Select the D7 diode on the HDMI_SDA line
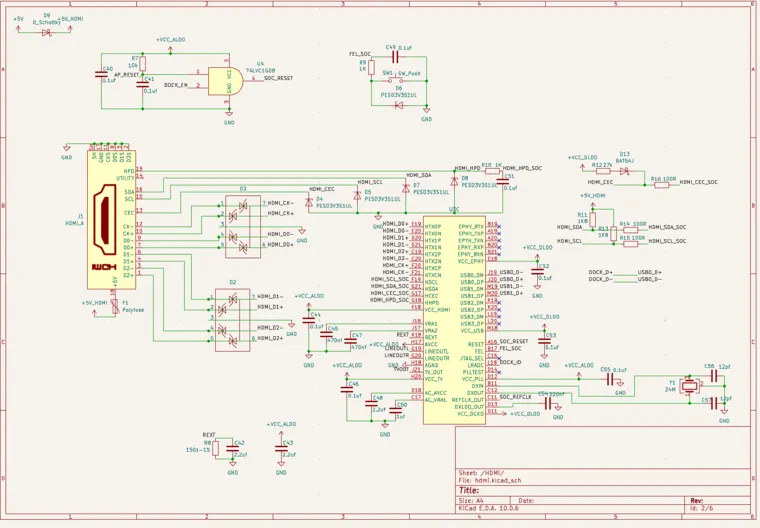 (x=406, y=188)
